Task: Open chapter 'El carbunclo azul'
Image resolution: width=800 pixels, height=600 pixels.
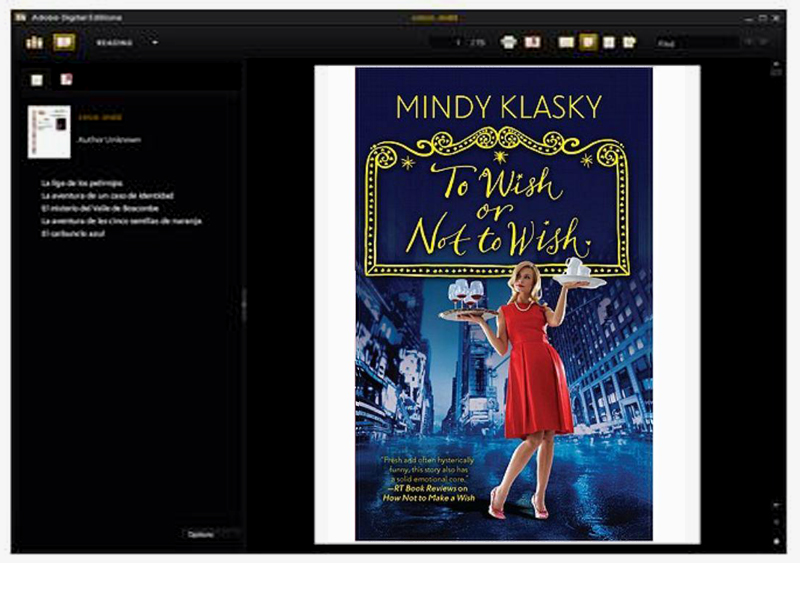Action: tap(73, 234)
